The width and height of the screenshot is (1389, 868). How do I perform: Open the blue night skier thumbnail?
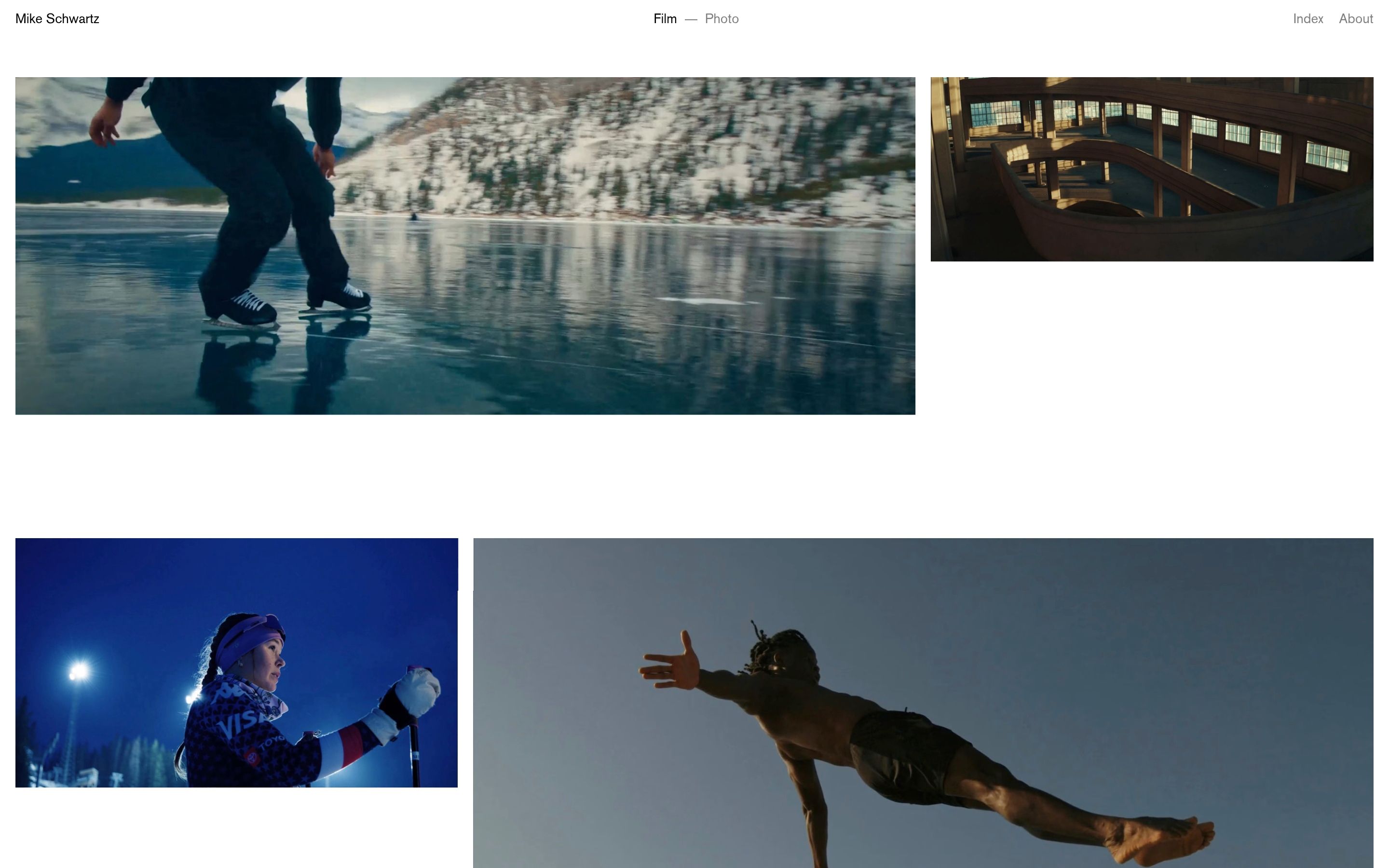pos(236,663)
